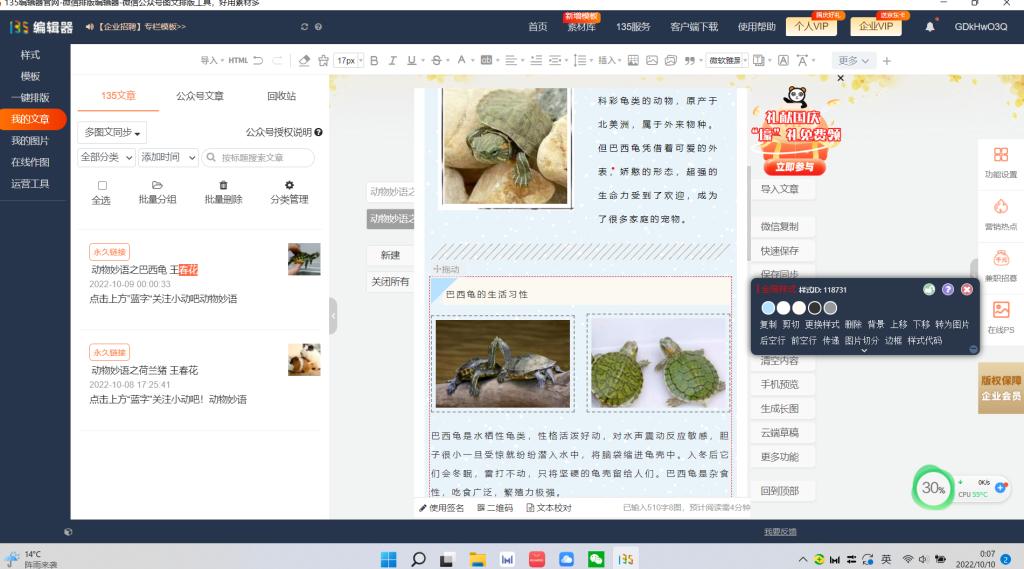1024x569 pixels.
Task: Click the 分类管理 gear icon
Action: 289,186
